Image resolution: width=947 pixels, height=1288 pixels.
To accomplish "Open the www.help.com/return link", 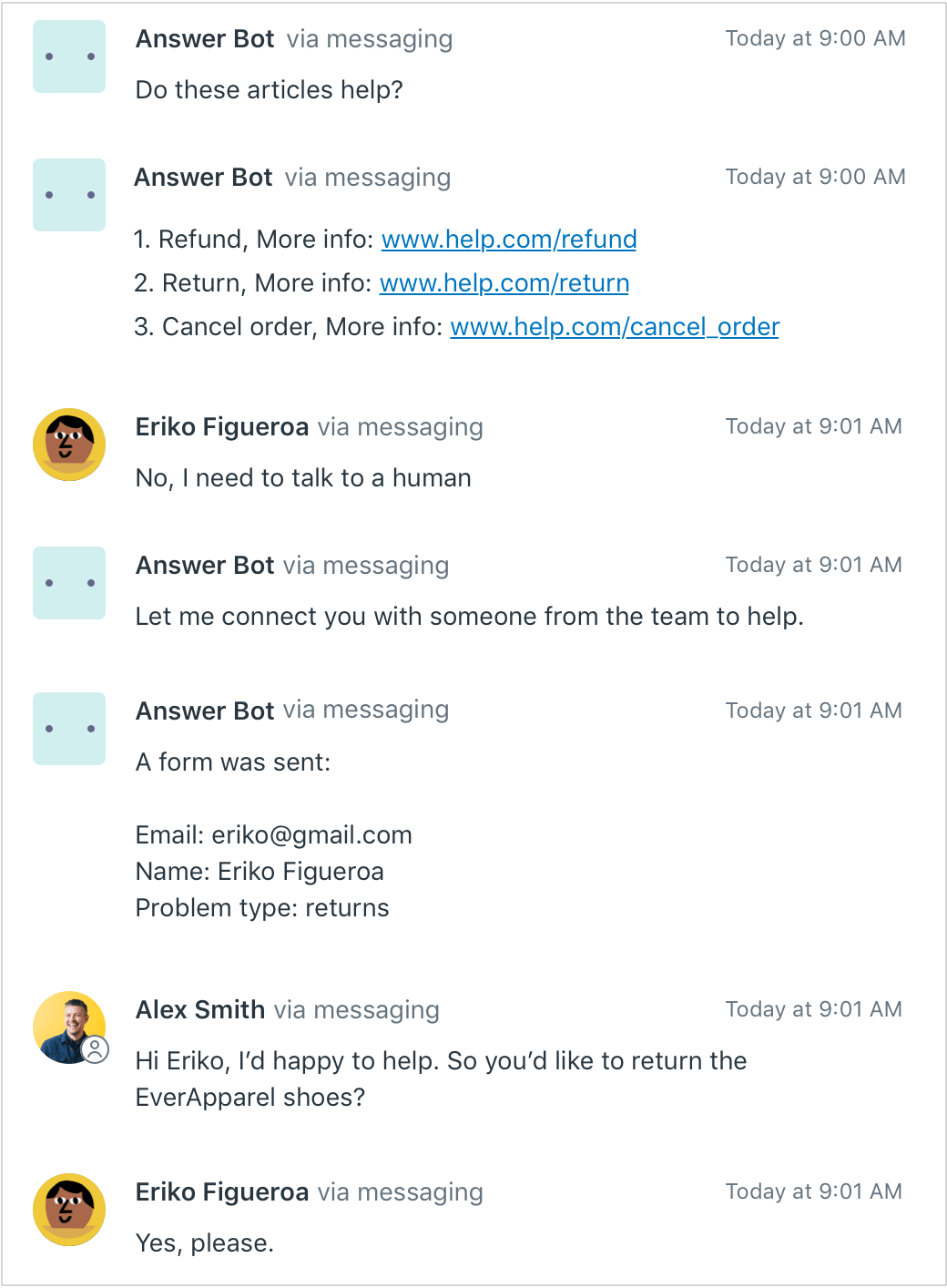I will pos(505,283).
